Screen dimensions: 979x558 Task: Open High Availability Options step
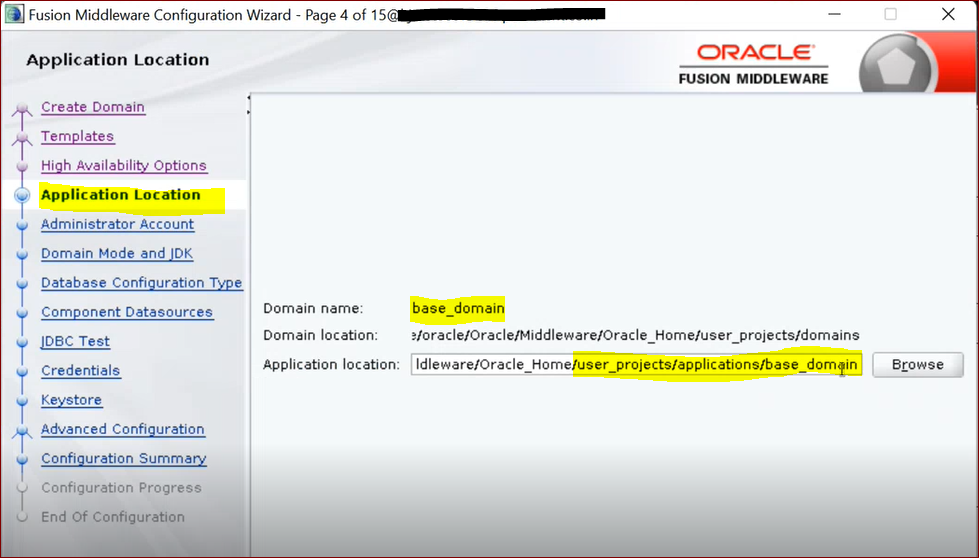124,165
